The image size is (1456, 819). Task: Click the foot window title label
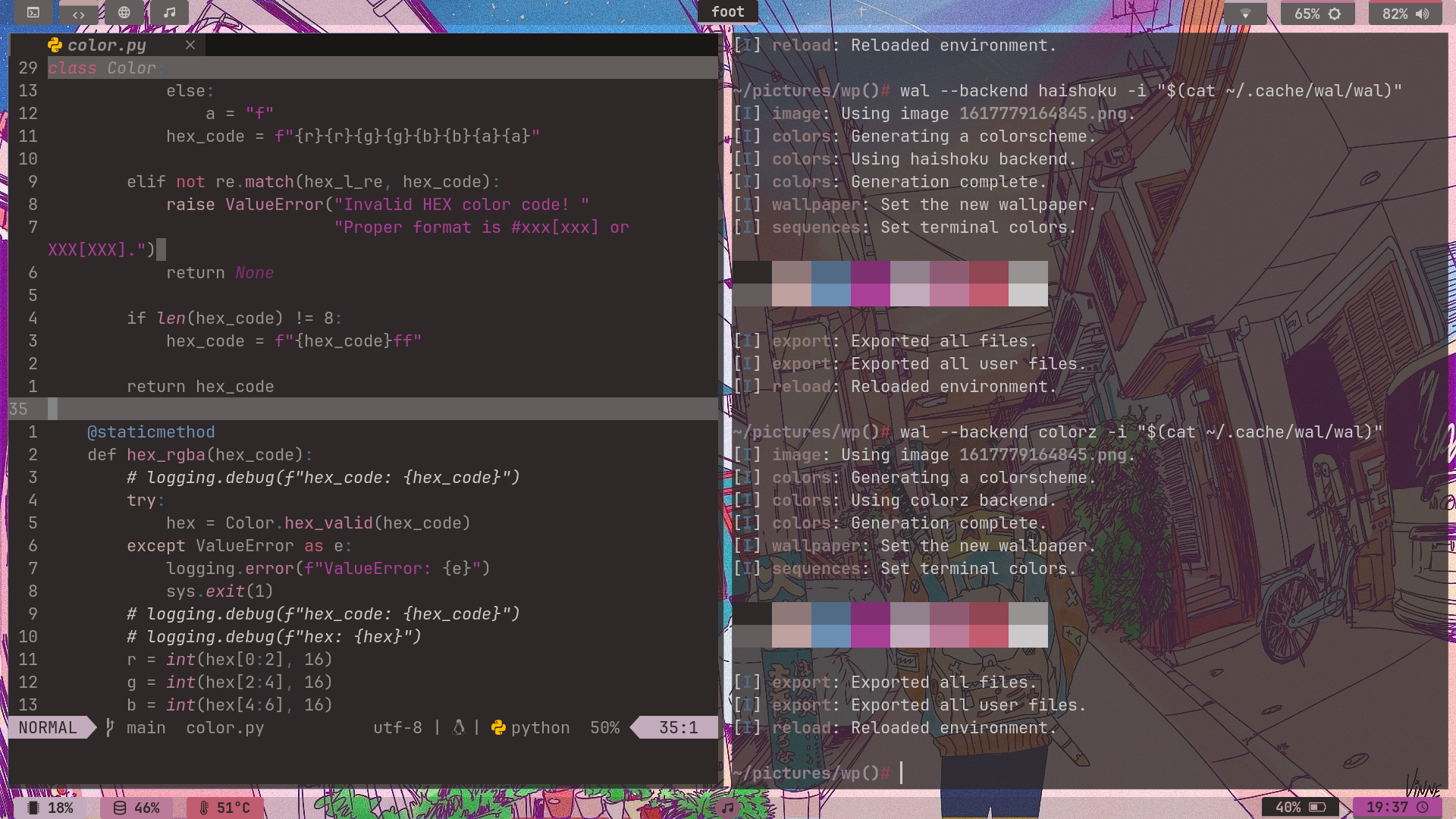click(727, 11)
